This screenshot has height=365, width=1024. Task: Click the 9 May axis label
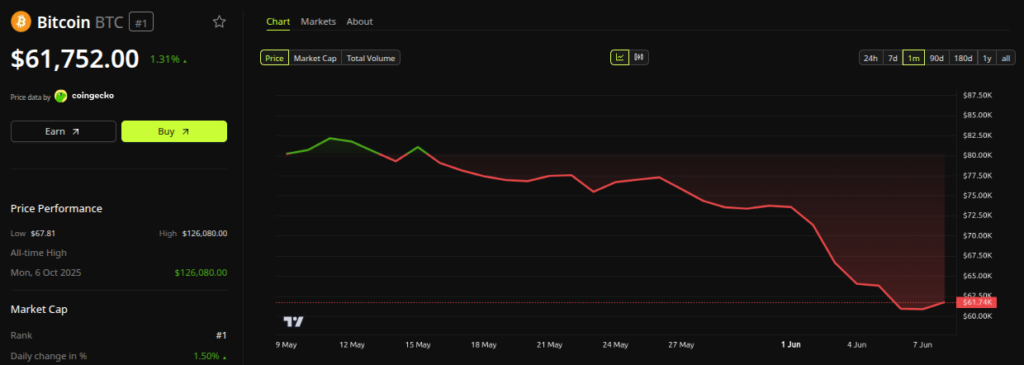[x=287, y=344]
